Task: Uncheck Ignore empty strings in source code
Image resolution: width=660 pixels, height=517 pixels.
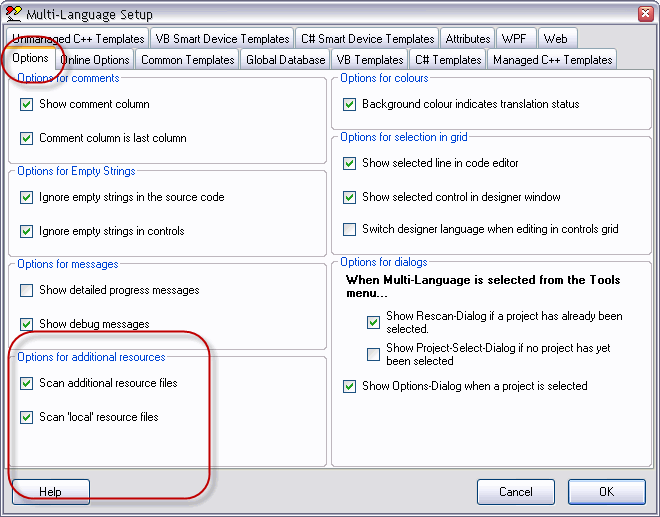Action: pyautogui.click(x=27, y=197)
